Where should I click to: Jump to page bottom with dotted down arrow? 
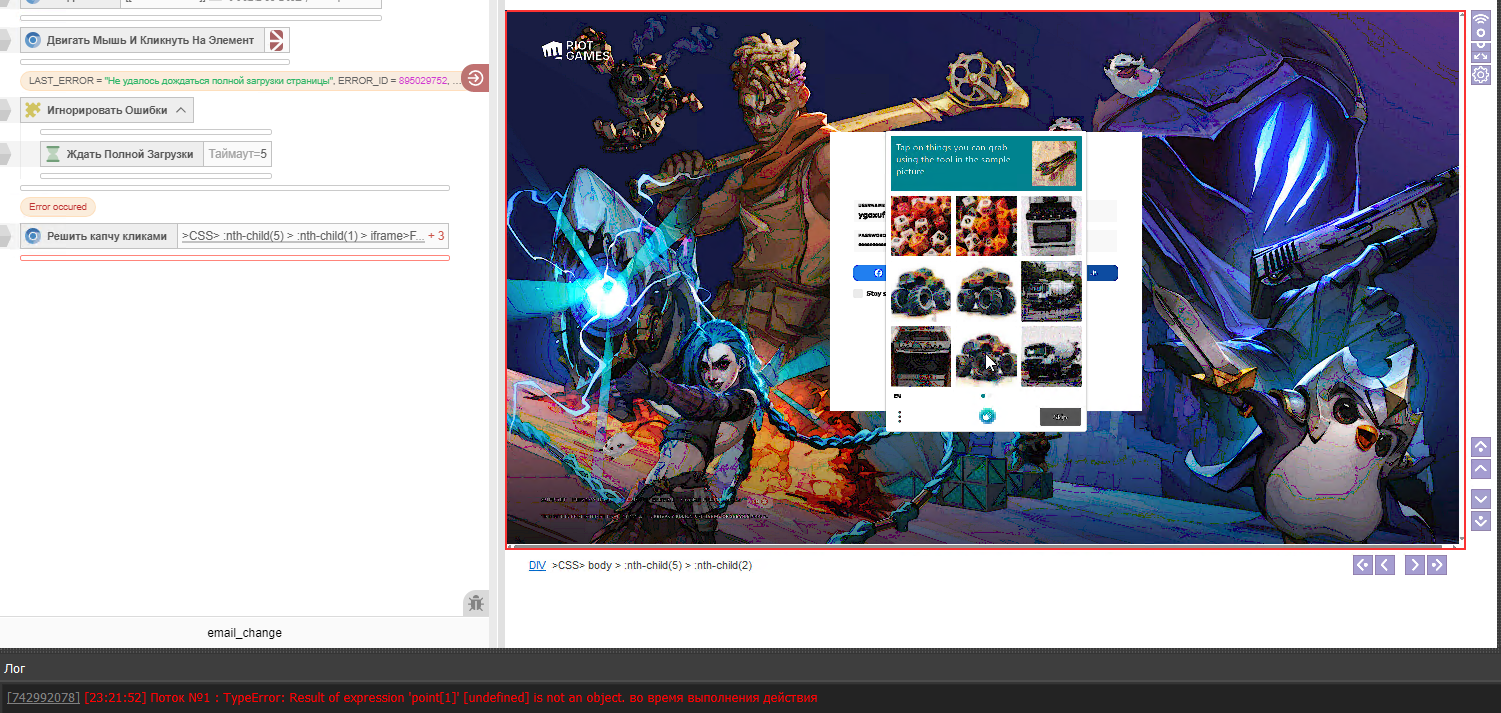(x=1481, y=520)
